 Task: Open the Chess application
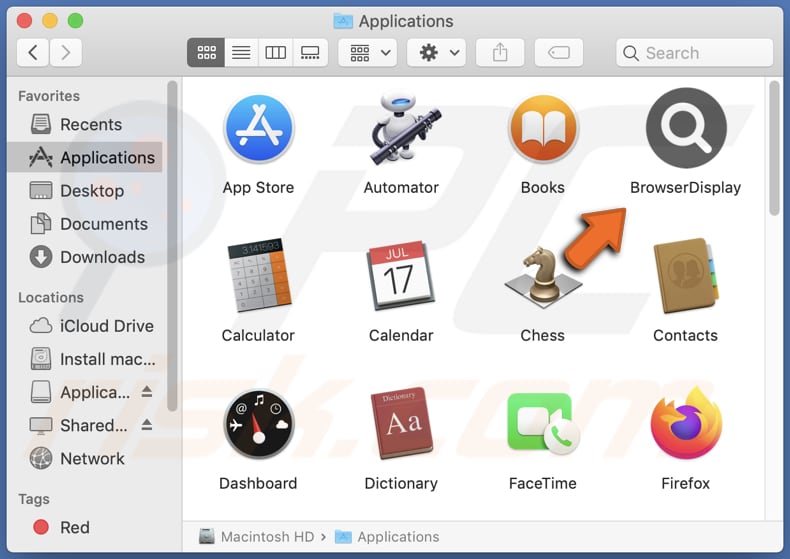[543, 277]
